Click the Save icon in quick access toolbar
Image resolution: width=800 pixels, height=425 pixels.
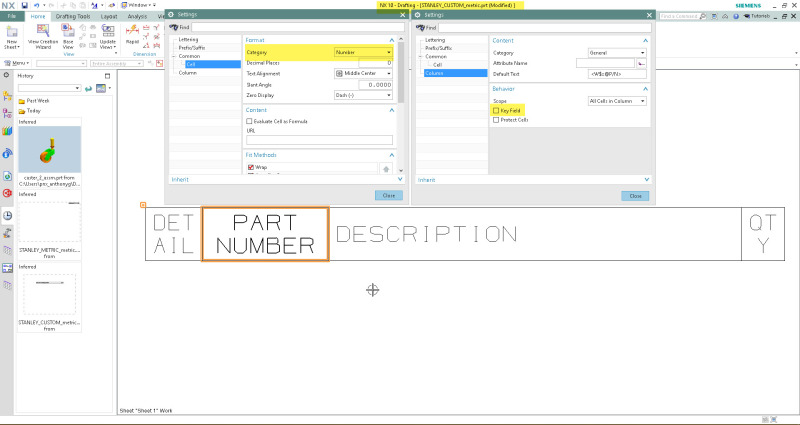pyautogui.click(x=24, y=5)
